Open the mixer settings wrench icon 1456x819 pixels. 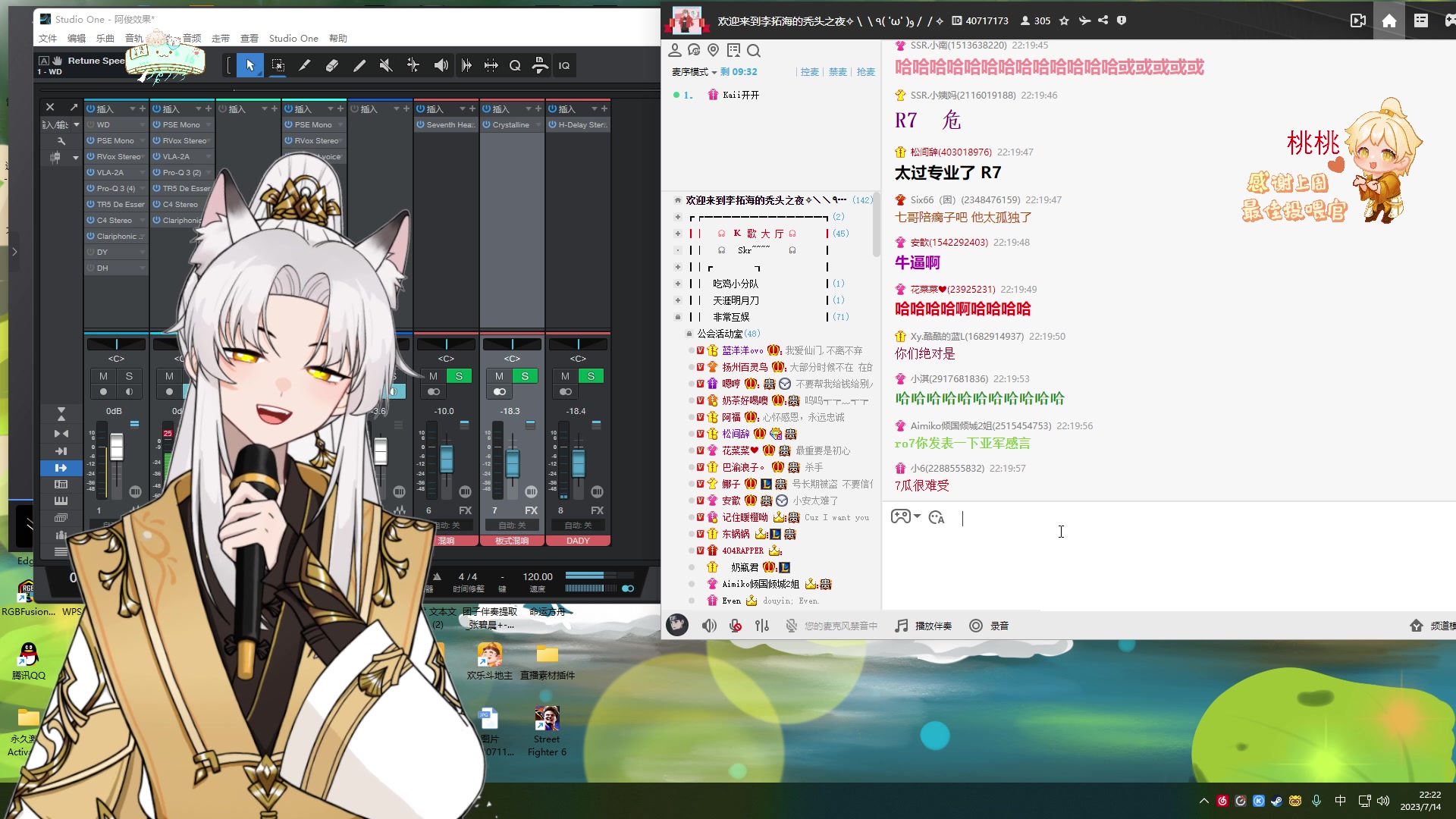tap(61, 141)
